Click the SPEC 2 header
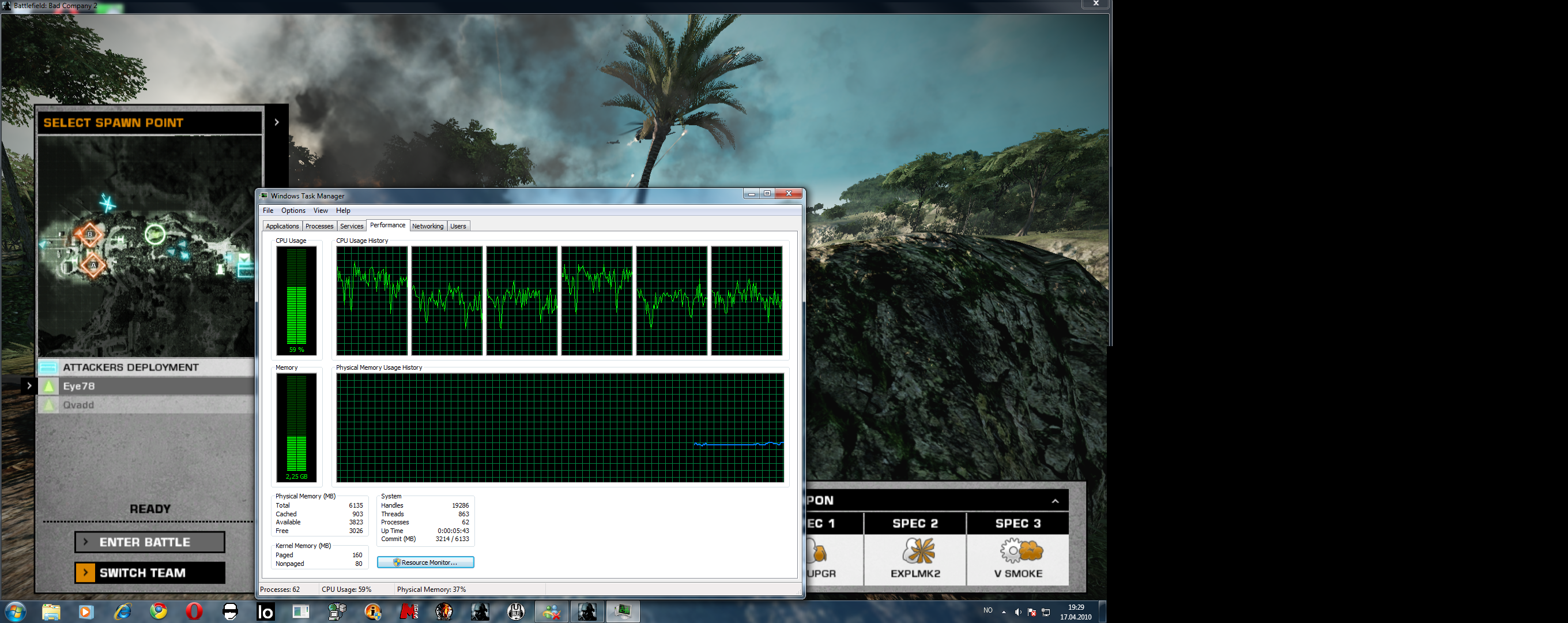The height and width of the screenshot is (623, 1568). [915, 523]
